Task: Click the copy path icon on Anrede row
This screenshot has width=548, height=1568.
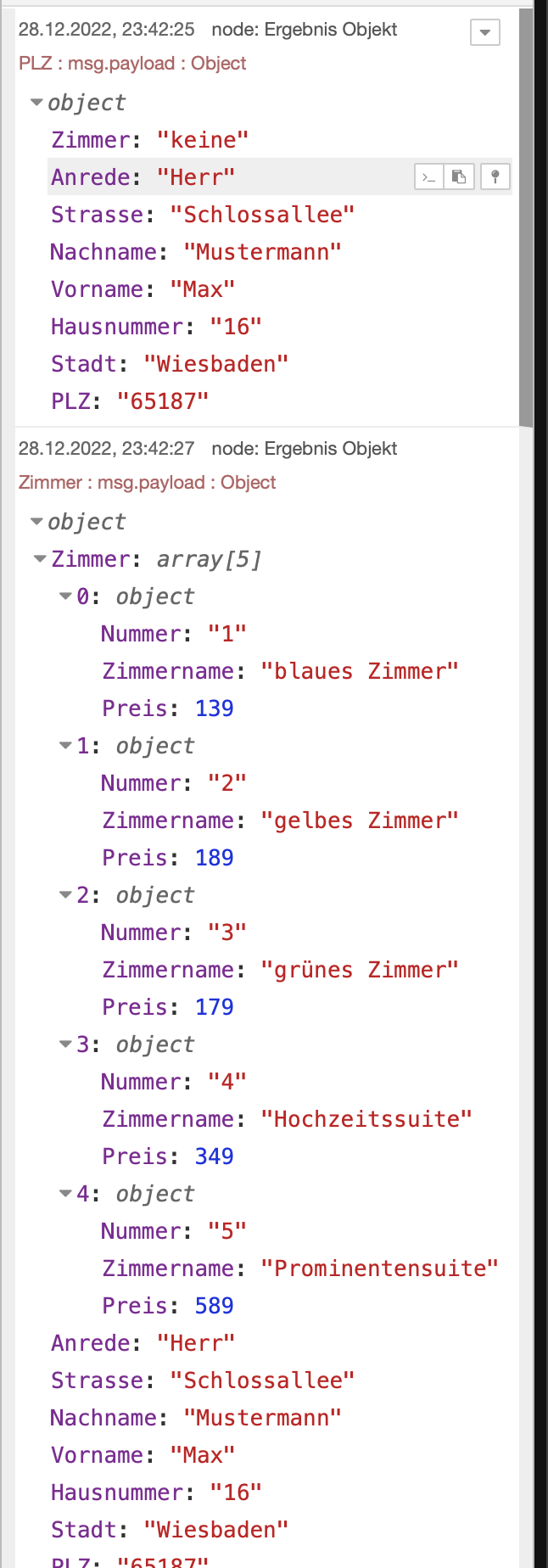Action: pyautogui.click(x=429, y=177)
